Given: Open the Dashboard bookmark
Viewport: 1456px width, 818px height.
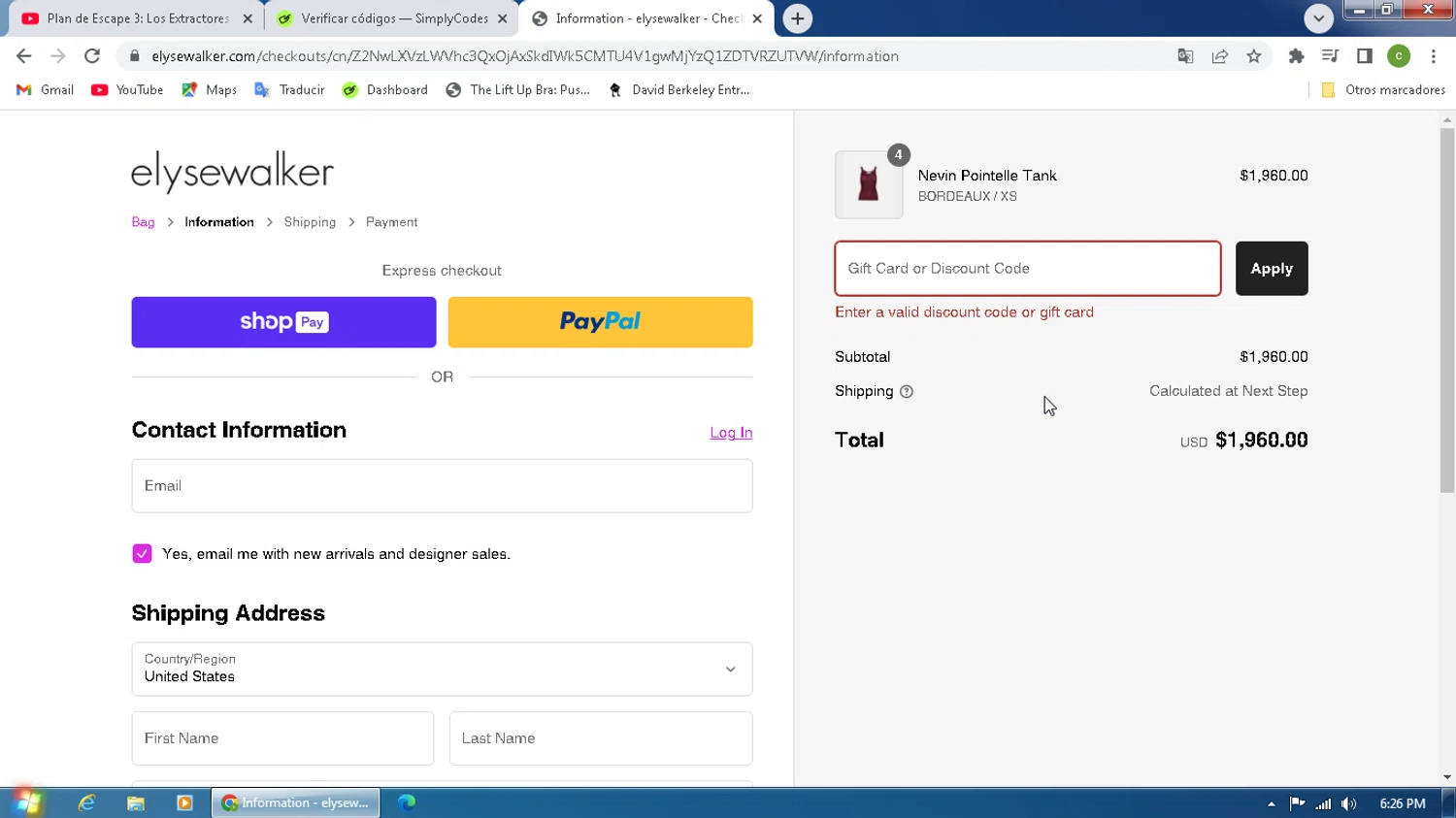Looking at the screenshot, I should (385, 89).
